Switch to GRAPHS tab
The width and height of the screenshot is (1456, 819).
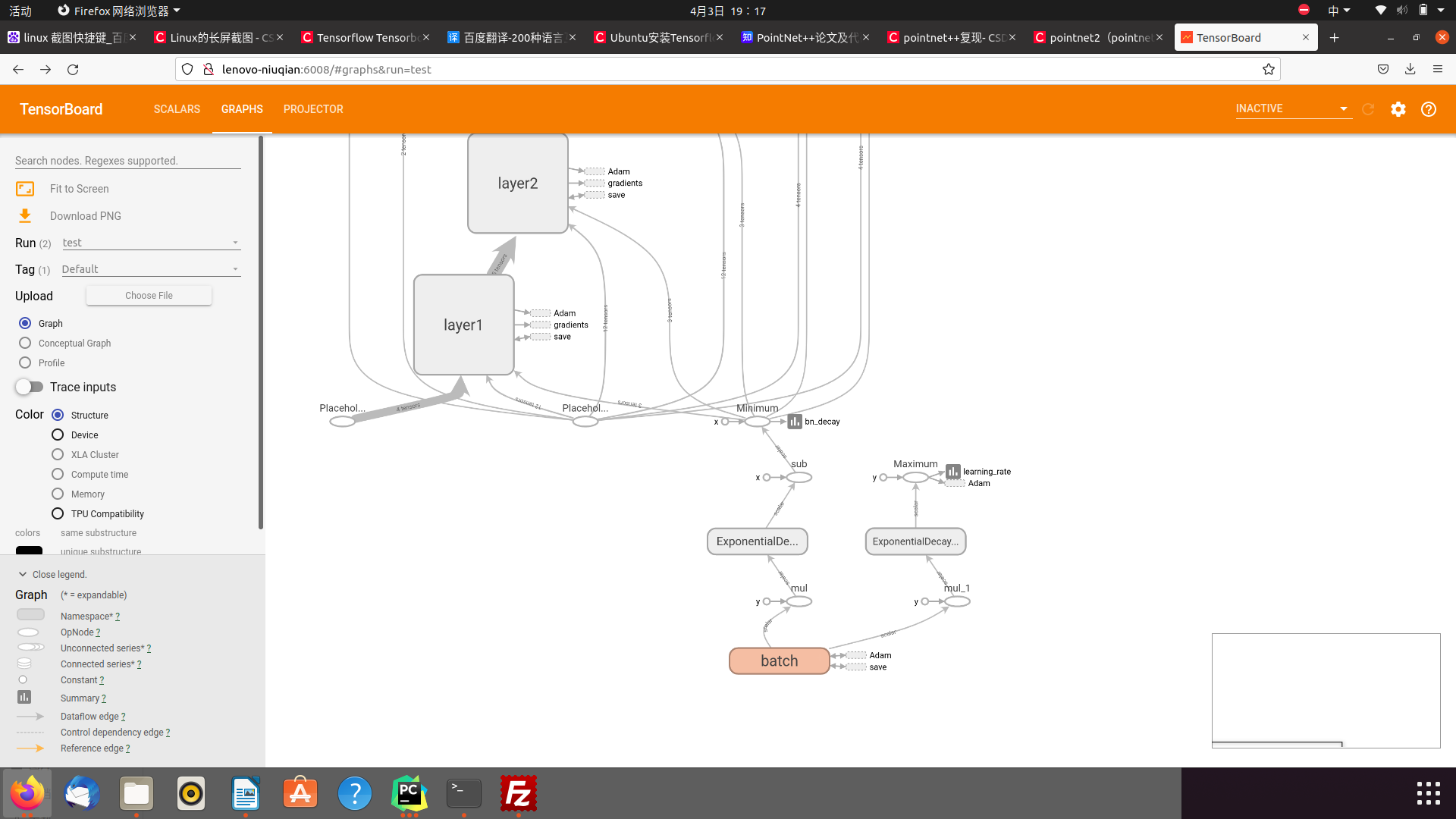pyautogui.click(x=242, y=109)
